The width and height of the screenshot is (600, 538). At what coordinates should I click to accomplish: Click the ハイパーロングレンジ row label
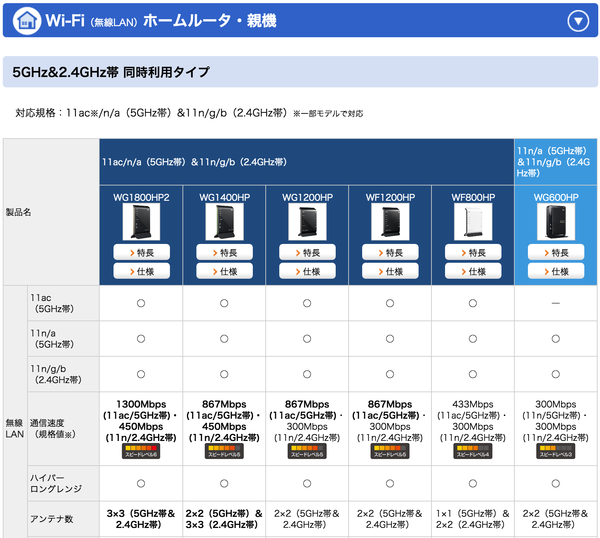click(64, 483)
